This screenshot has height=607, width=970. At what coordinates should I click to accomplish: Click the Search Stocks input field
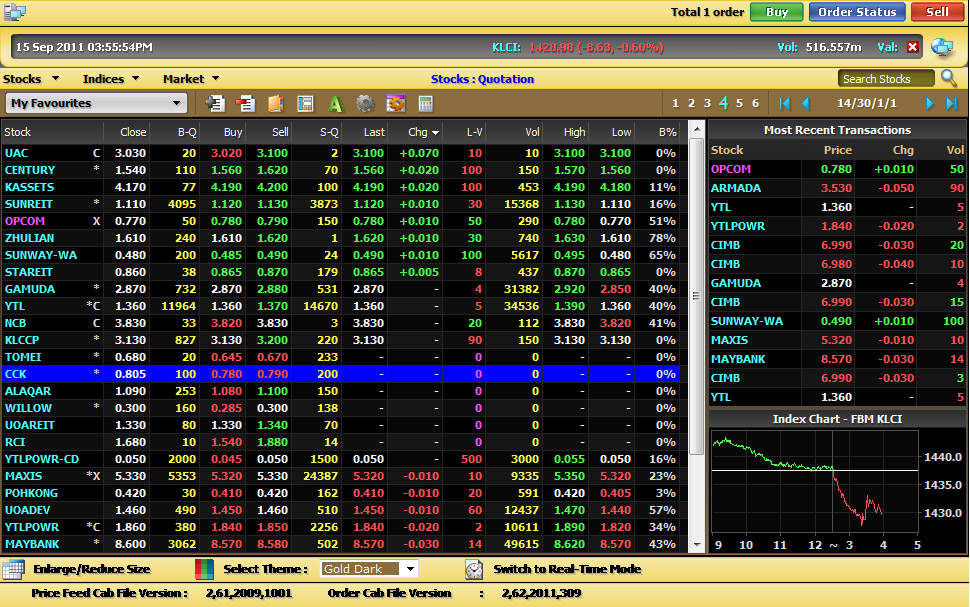coord(886,79)
